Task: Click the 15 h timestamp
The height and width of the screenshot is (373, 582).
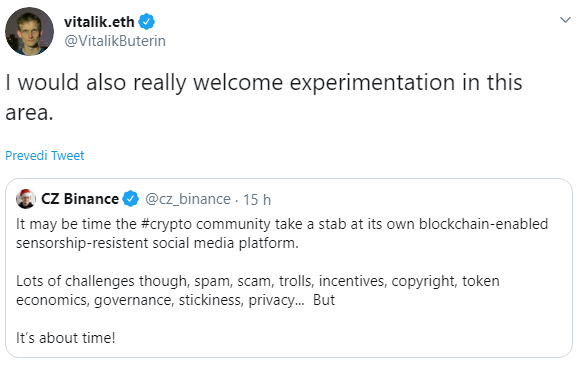Action: tap(257, 200)
